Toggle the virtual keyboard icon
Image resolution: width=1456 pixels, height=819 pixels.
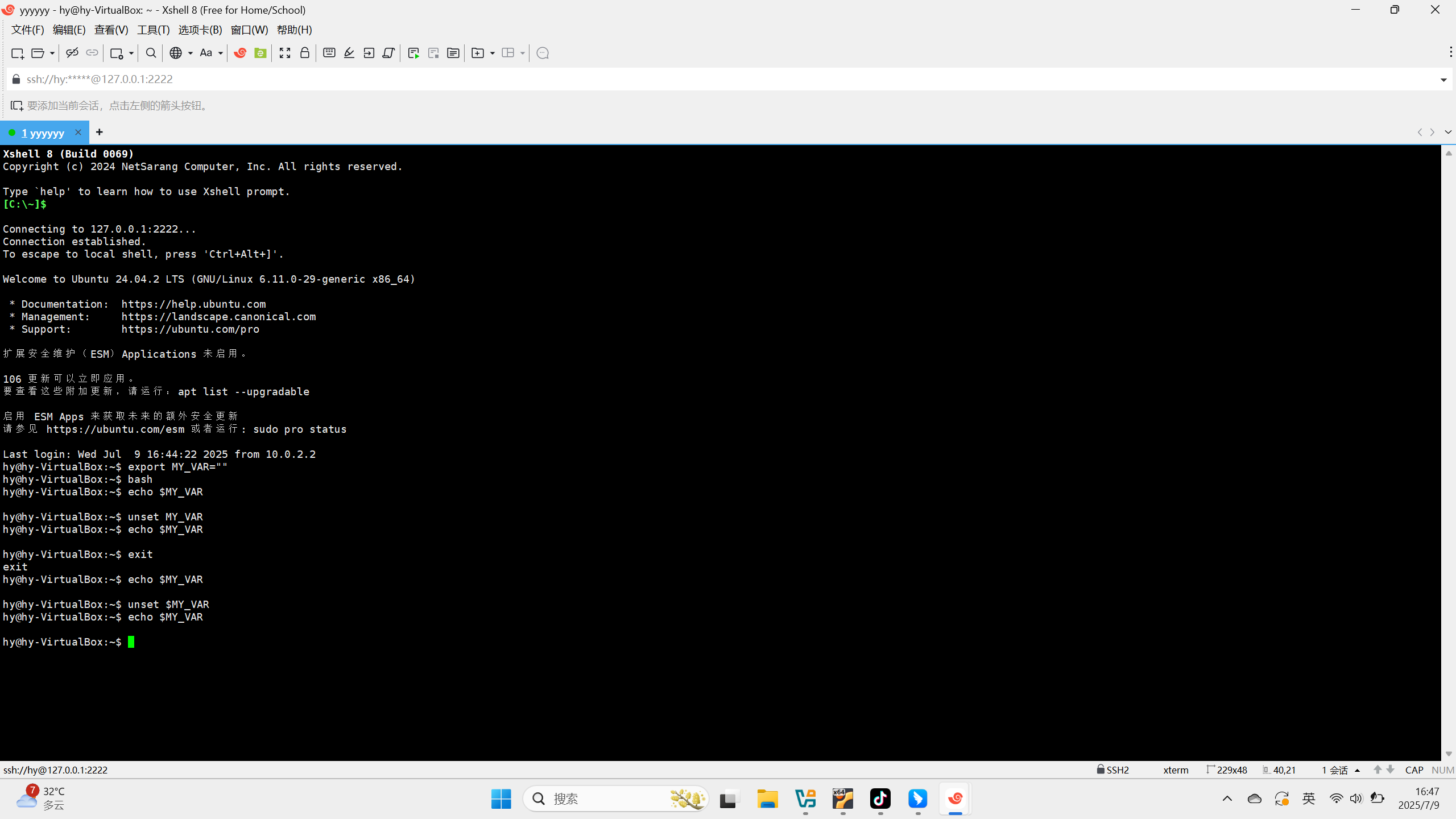point(329,53)
